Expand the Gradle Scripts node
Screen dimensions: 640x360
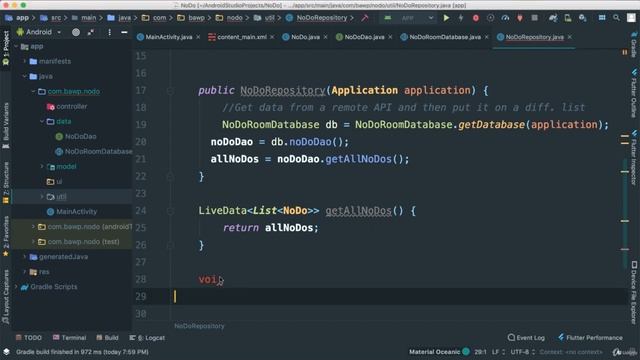(16, 287)
